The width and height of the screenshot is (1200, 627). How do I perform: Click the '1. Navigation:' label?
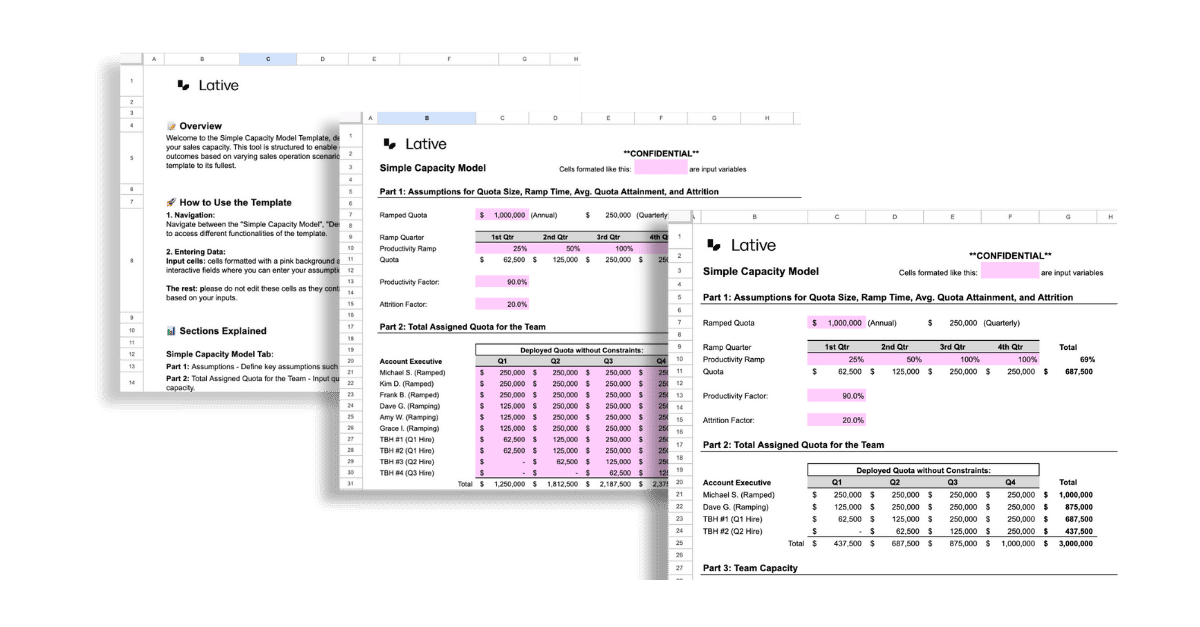coord(189,215)
